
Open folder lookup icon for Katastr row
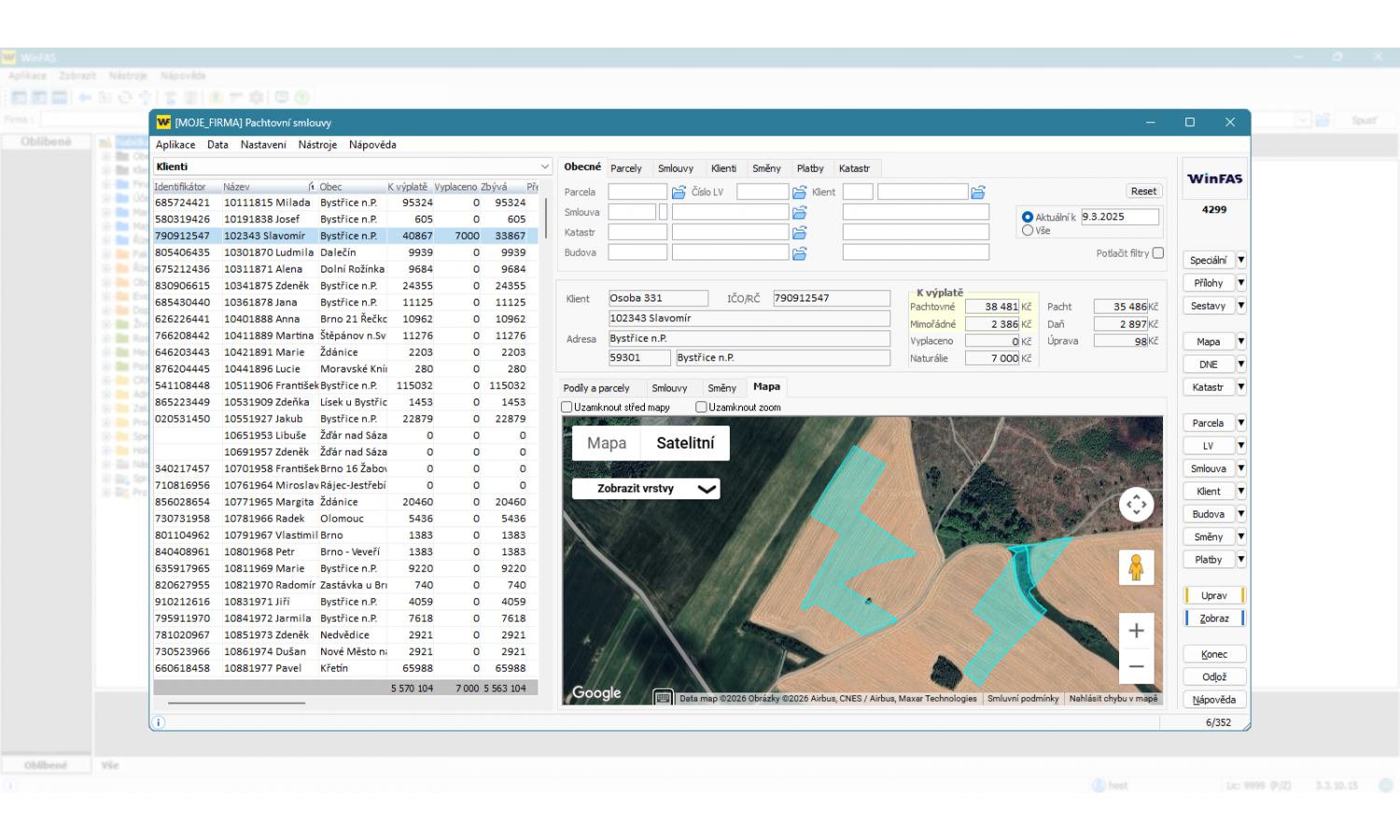[799, 232]
